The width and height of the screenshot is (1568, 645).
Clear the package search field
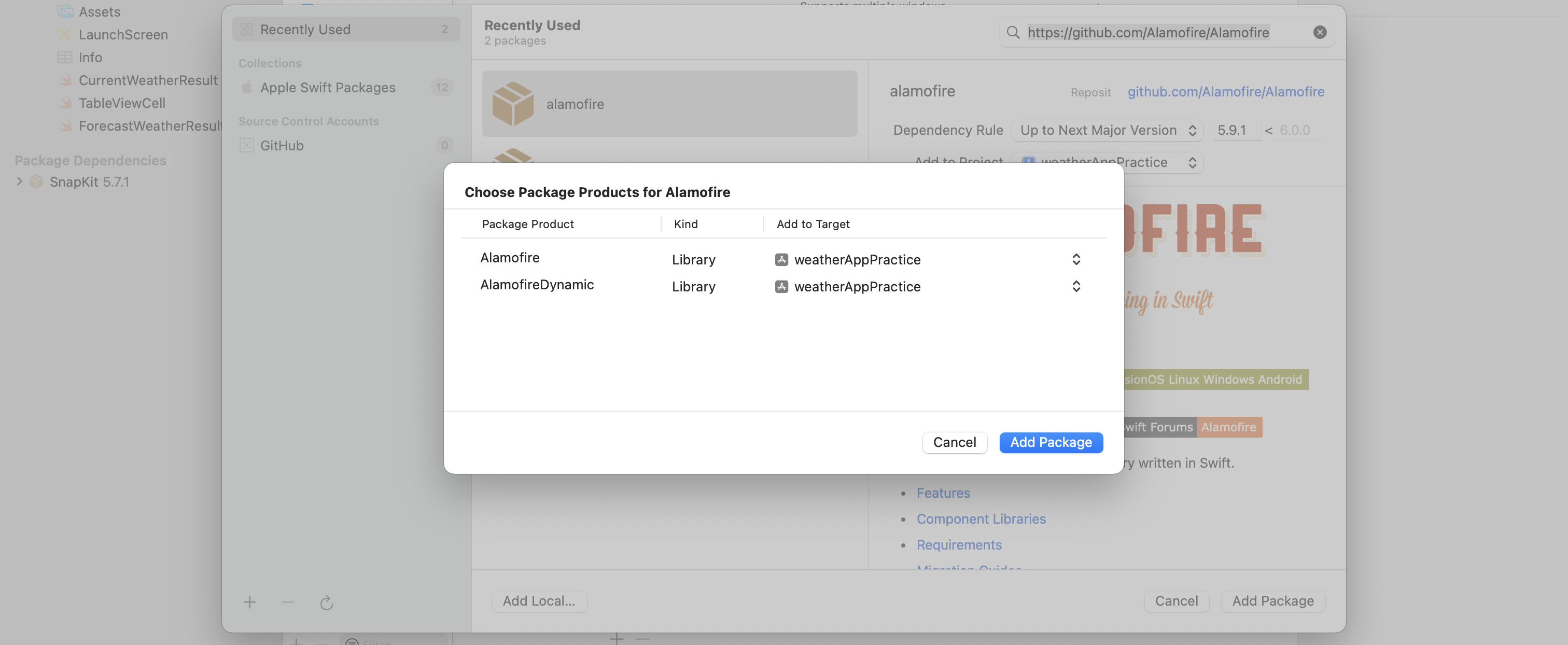point(1319,32)
